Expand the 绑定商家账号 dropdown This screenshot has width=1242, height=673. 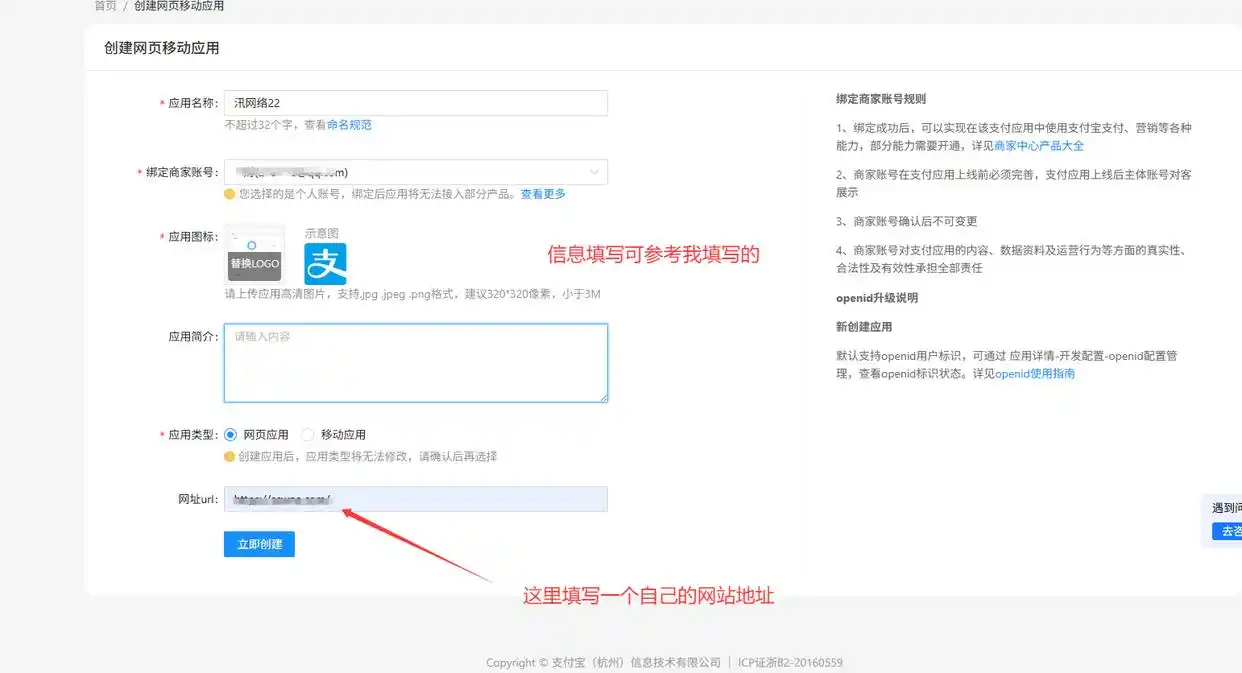click(x=415, y=172)
